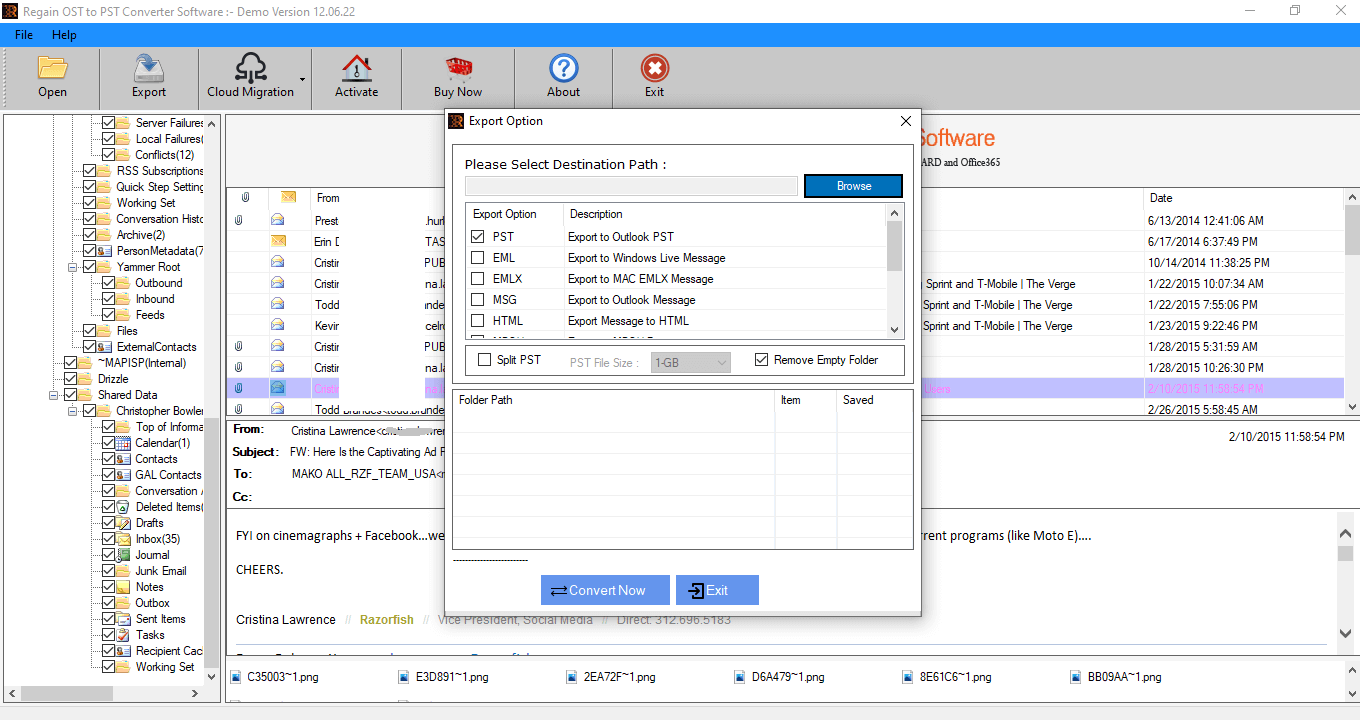Click email list scroll down arrow
The height and width of the screenshot is (720, 1360).
coord(1352,407)
